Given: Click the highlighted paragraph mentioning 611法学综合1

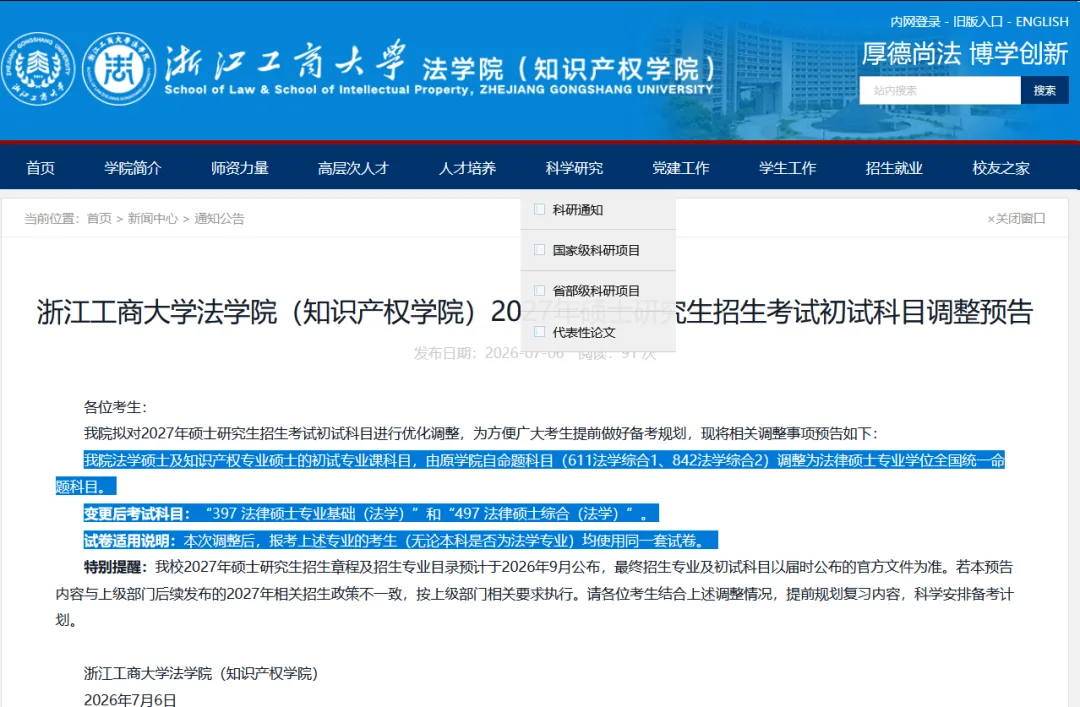Looking at the screenshot, I should click(530, 473).
